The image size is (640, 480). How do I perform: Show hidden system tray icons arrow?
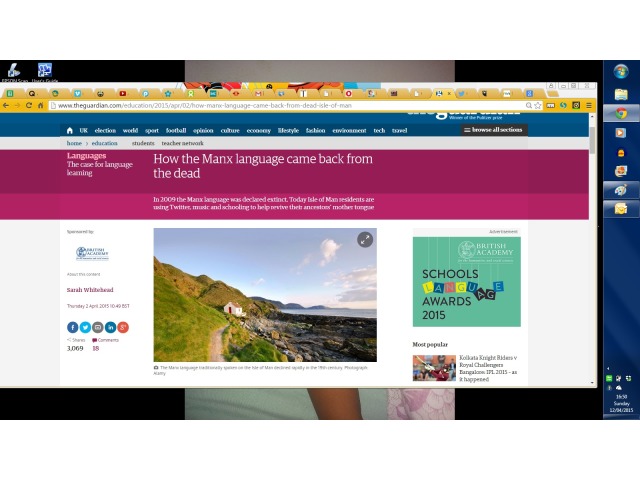coord(608,369)
